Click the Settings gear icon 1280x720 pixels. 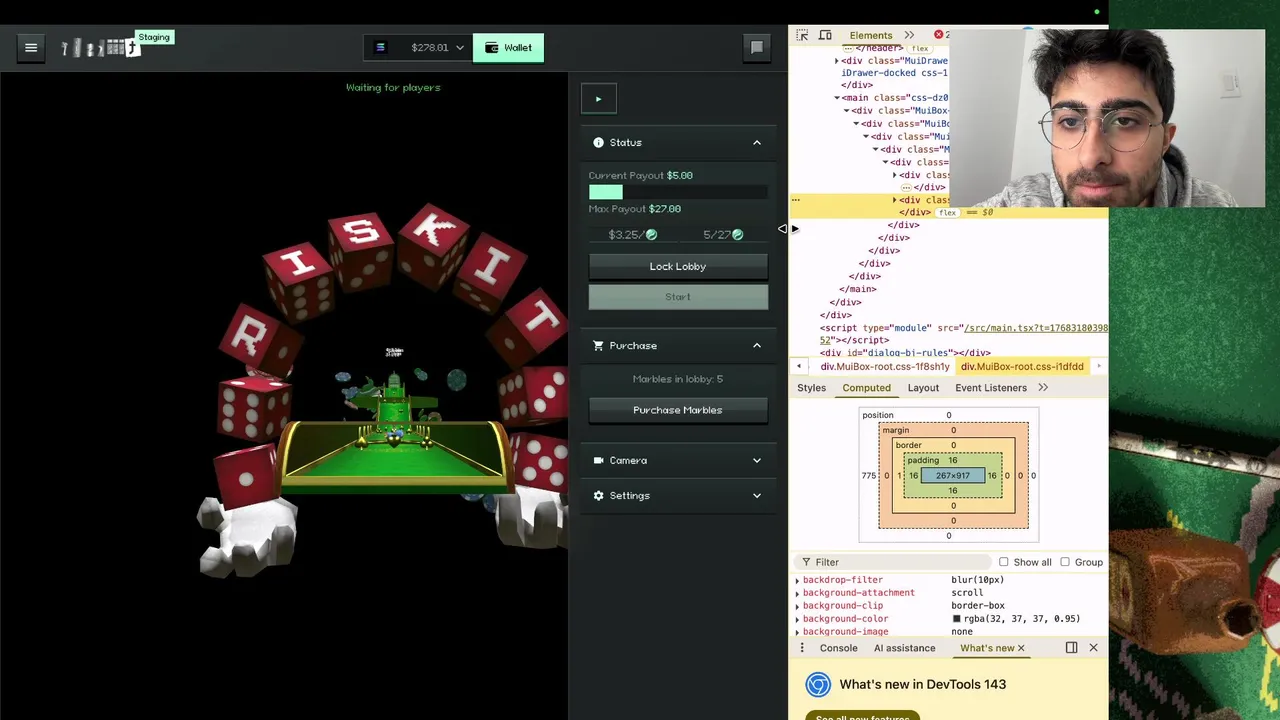598,495
